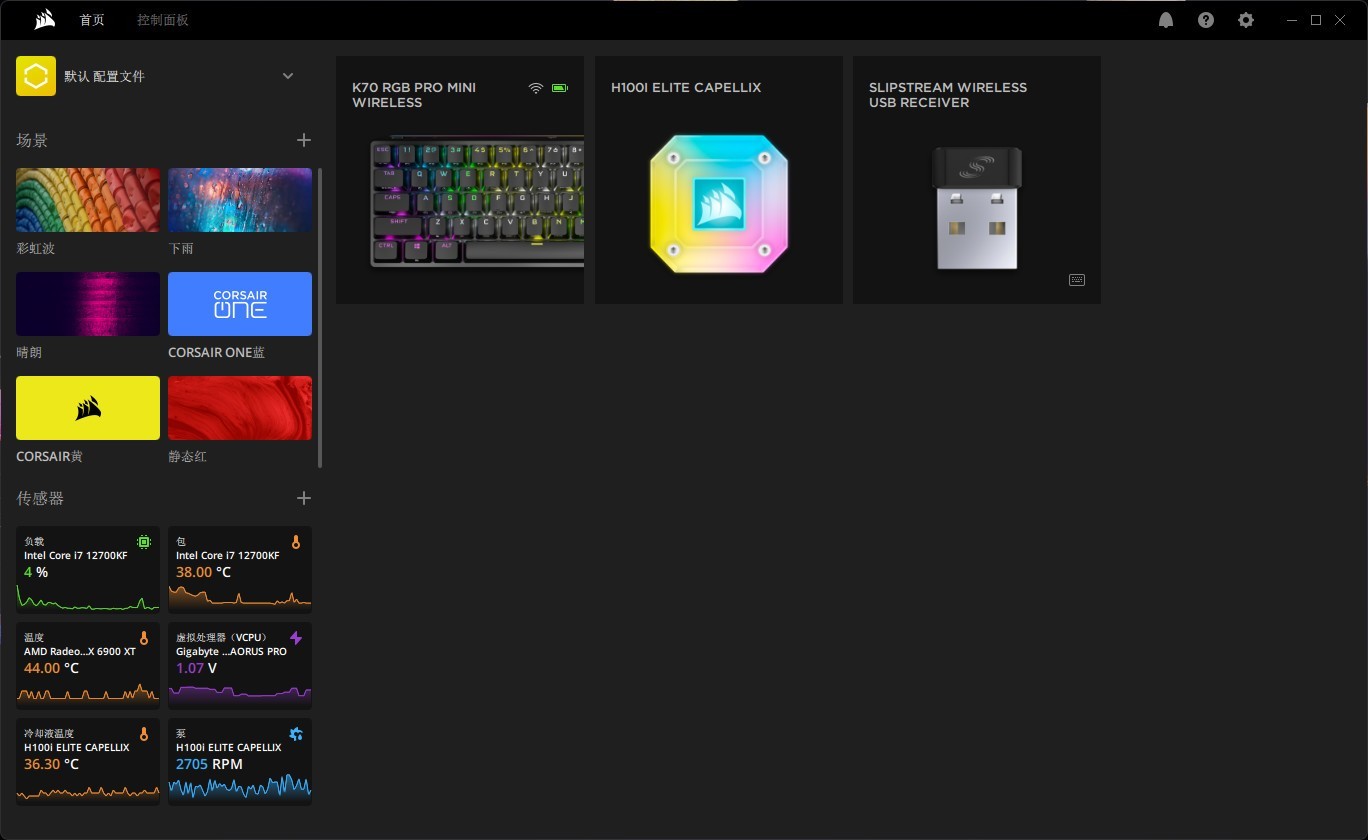
Task: Click the 场景 section heading
Action: [x=32, y=140]
